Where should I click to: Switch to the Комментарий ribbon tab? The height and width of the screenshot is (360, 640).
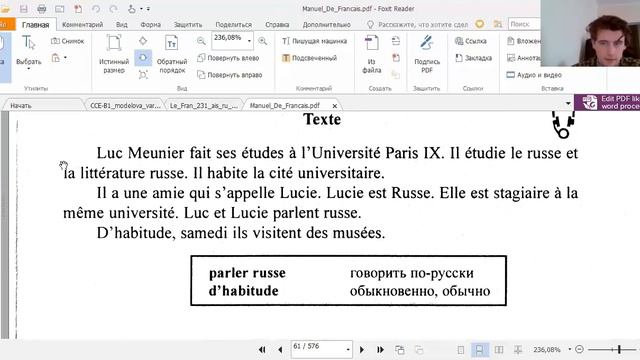point(82,24)
